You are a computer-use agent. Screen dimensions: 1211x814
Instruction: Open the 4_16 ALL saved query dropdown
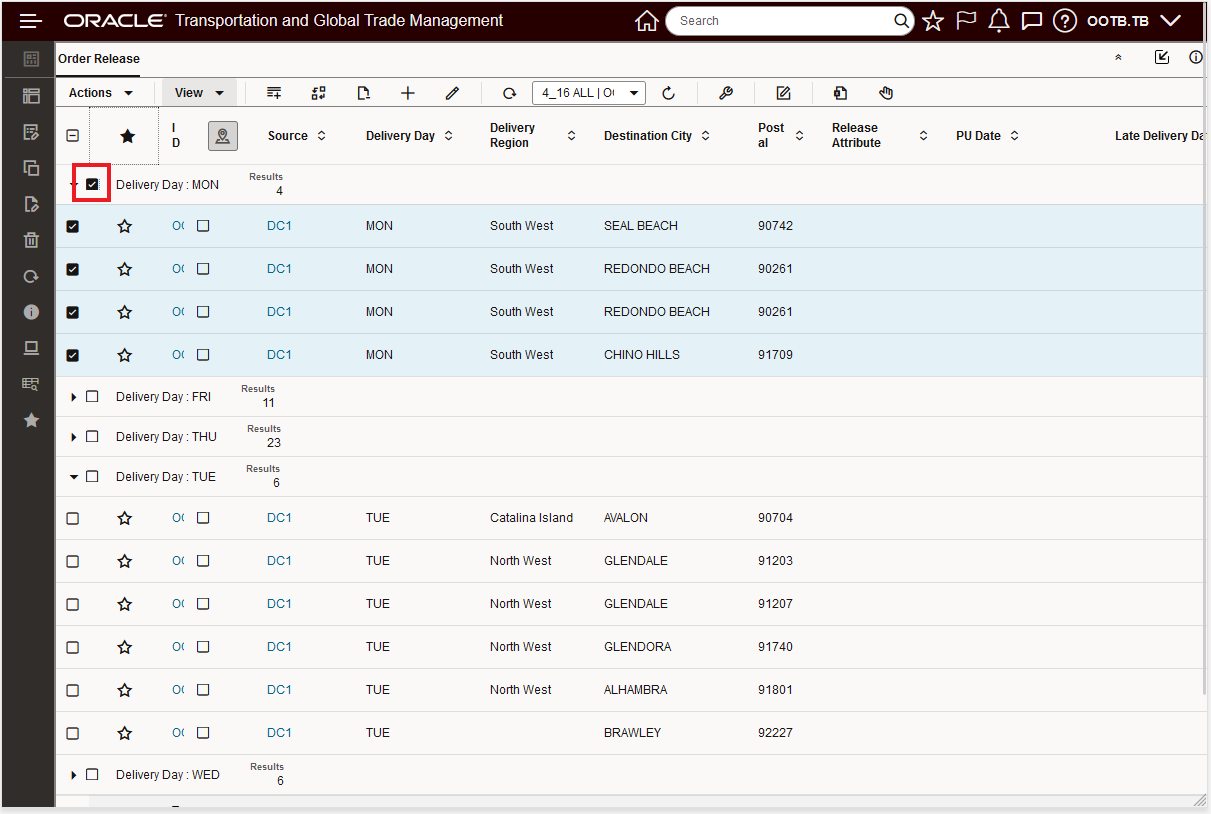[x=589, y=93]
